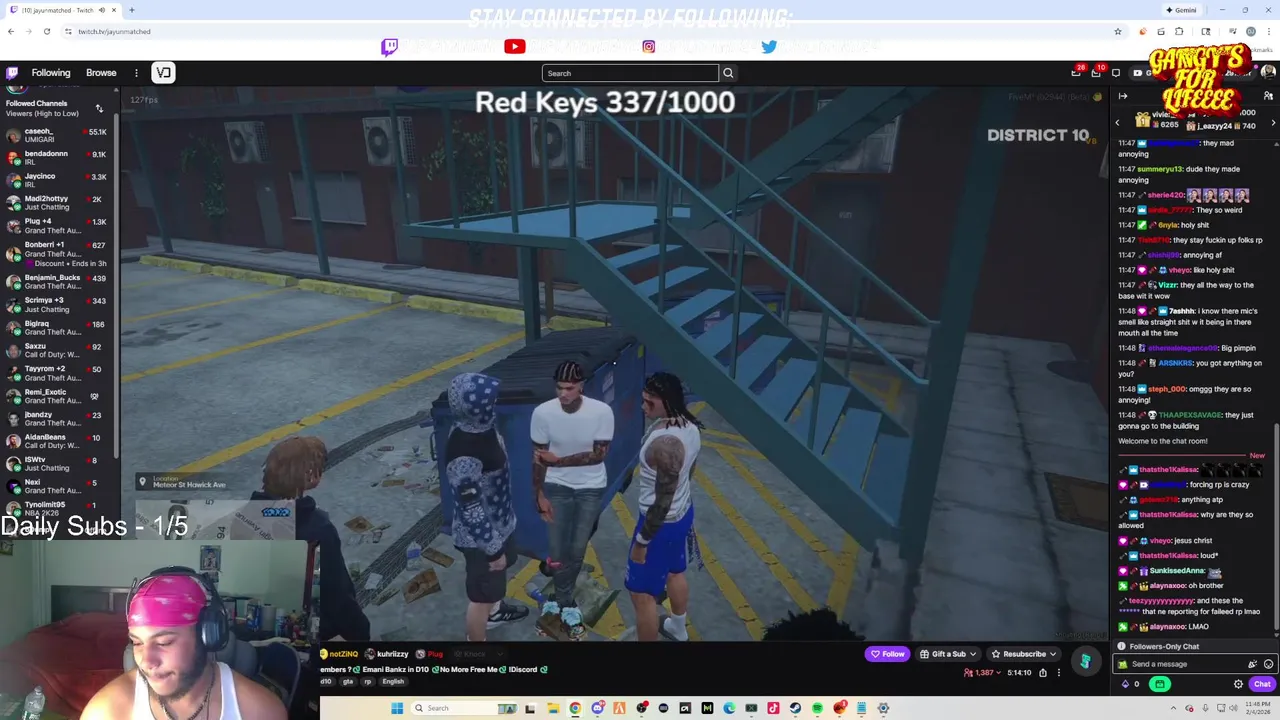
Task: Bookmark this page with the star
Action: 1117,31
